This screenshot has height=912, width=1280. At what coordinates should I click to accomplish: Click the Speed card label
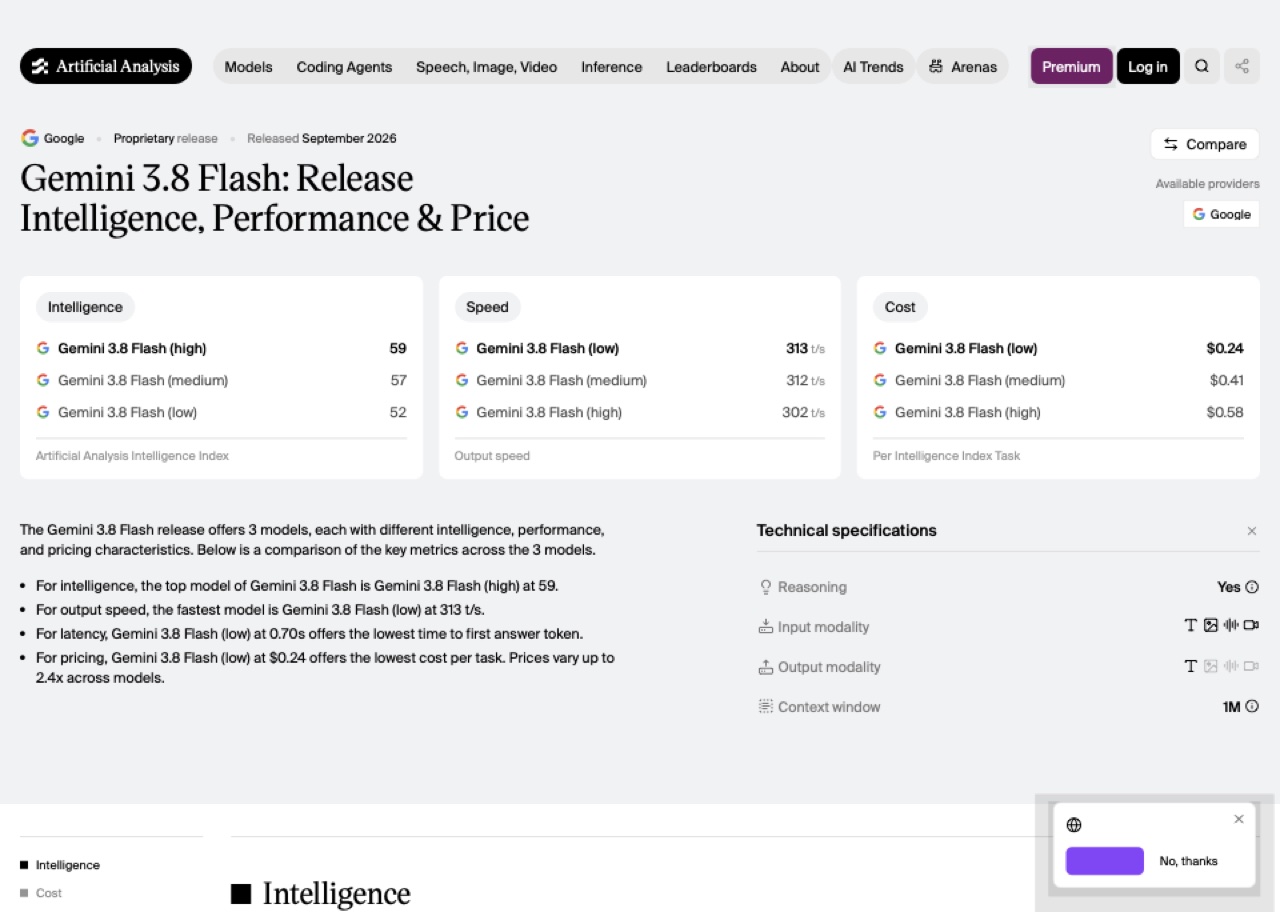coord(487,307)
